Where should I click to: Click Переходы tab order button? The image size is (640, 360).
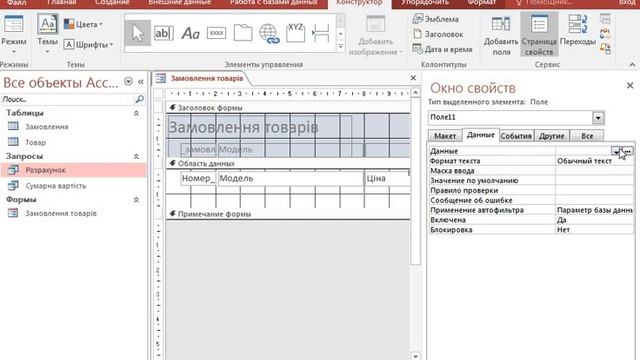click(578, 31)
